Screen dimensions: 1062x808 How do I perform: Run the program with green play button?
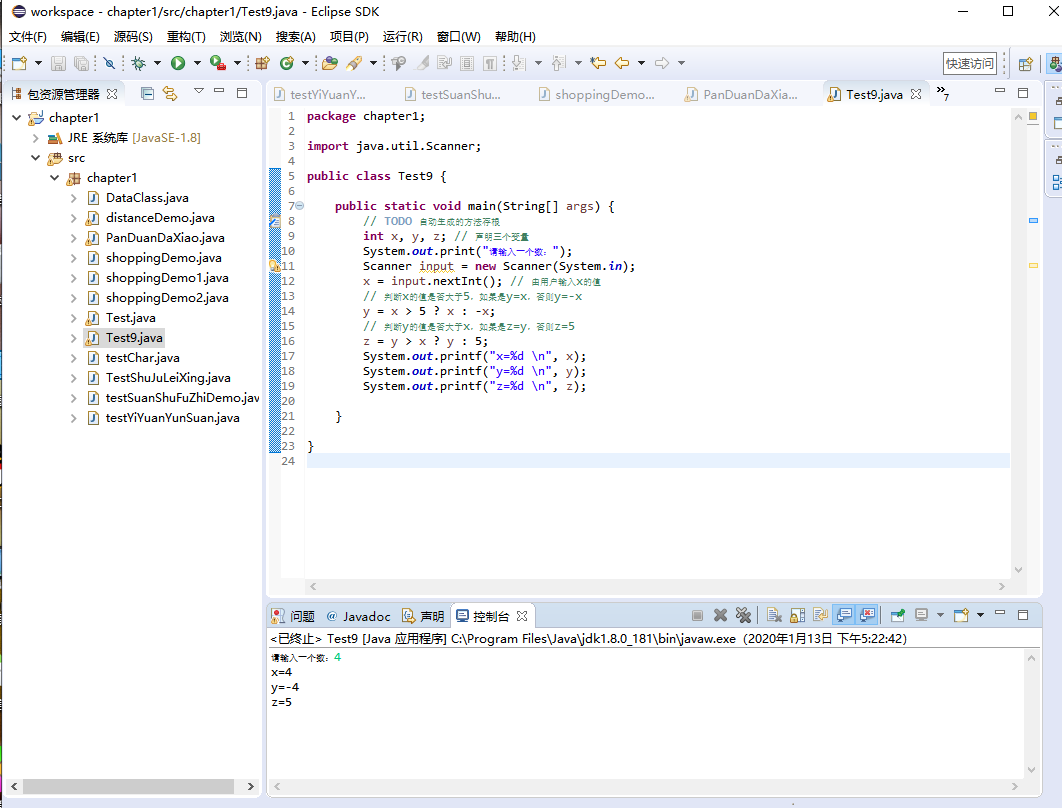tap(177, 63)
